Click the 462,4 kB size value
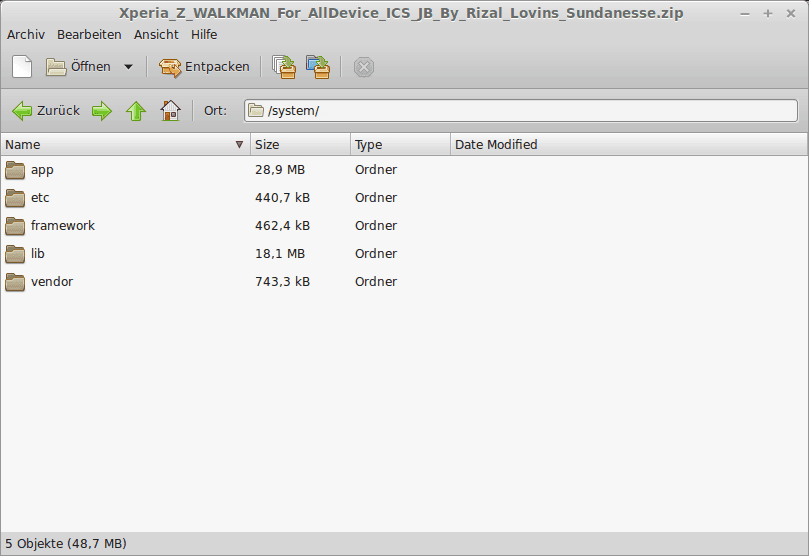Viewport: 809px width, 556px height. tap(283, 225)
